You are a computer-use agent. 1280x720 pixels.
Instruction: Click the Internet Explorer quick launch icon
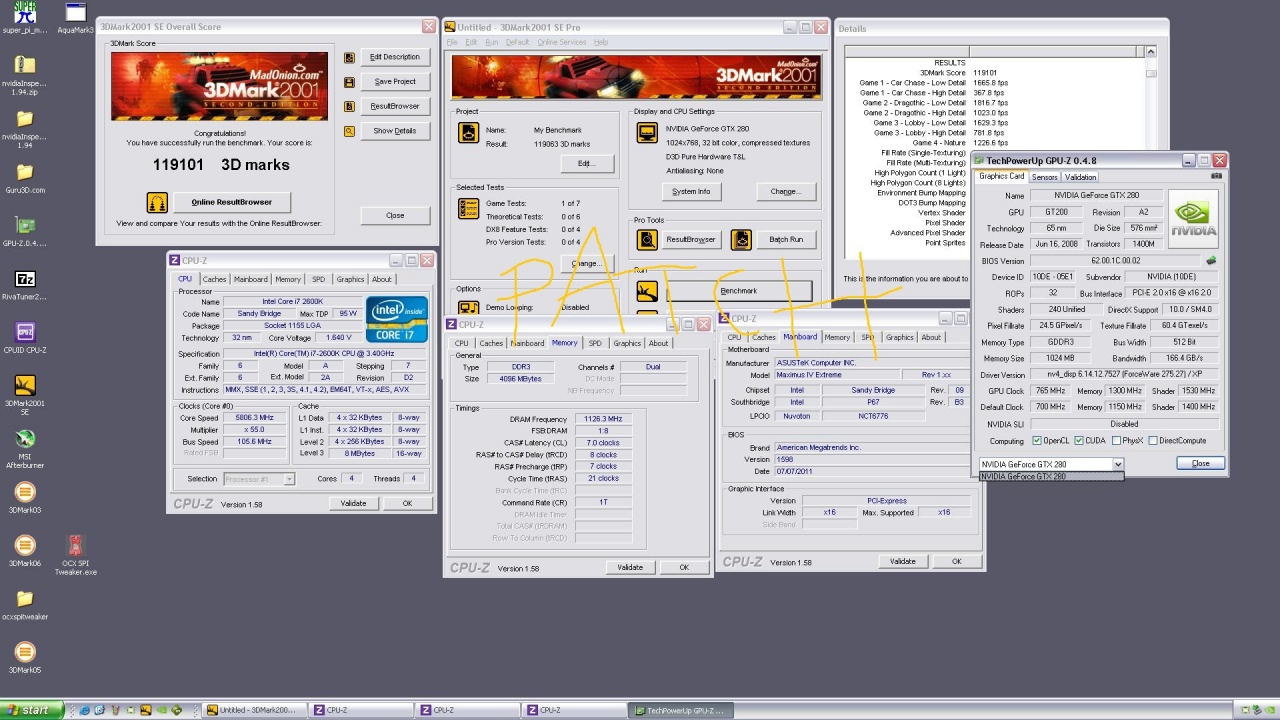coord(85,710)
